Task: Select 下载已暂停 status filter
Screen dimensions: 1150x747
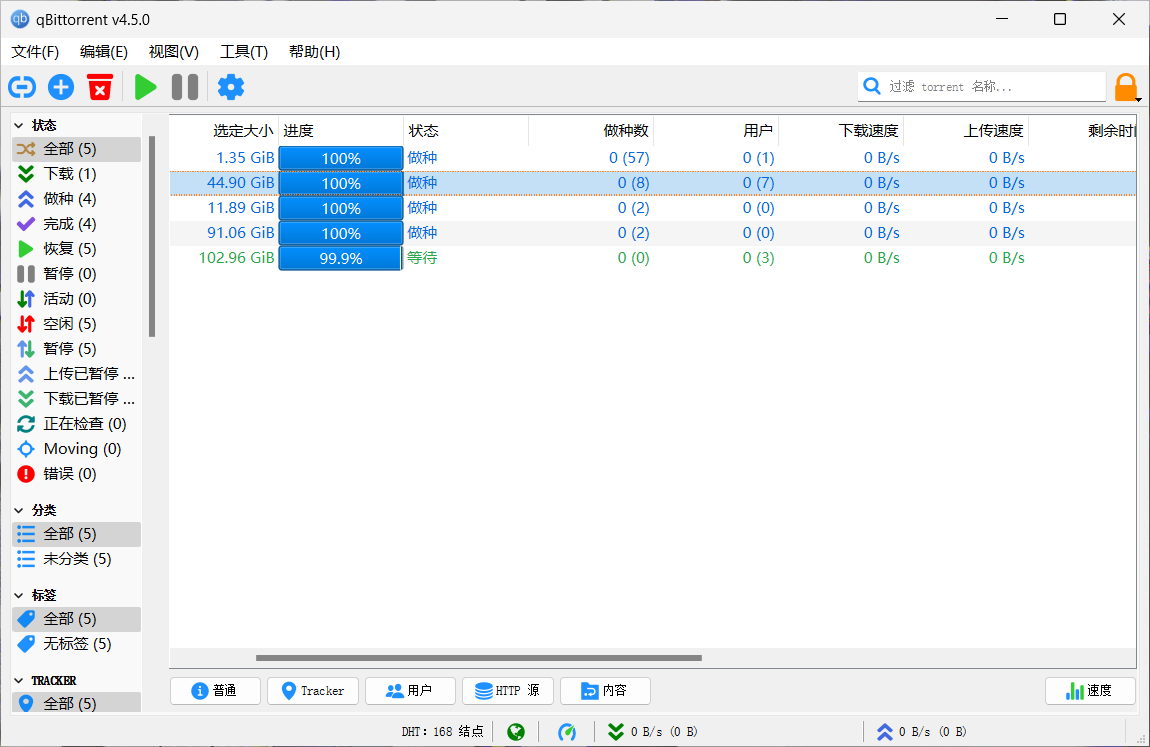Action: (x=76, y=399)
